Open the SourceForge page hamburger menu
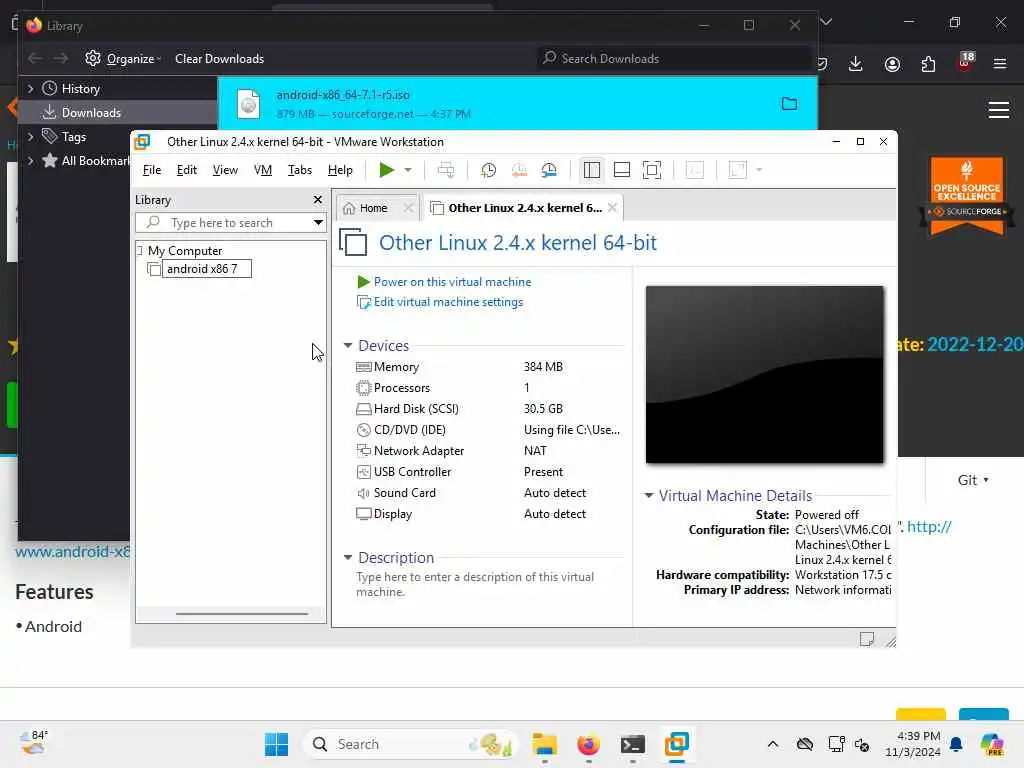Screen dimensions: 1024x768 coord(999,110)
